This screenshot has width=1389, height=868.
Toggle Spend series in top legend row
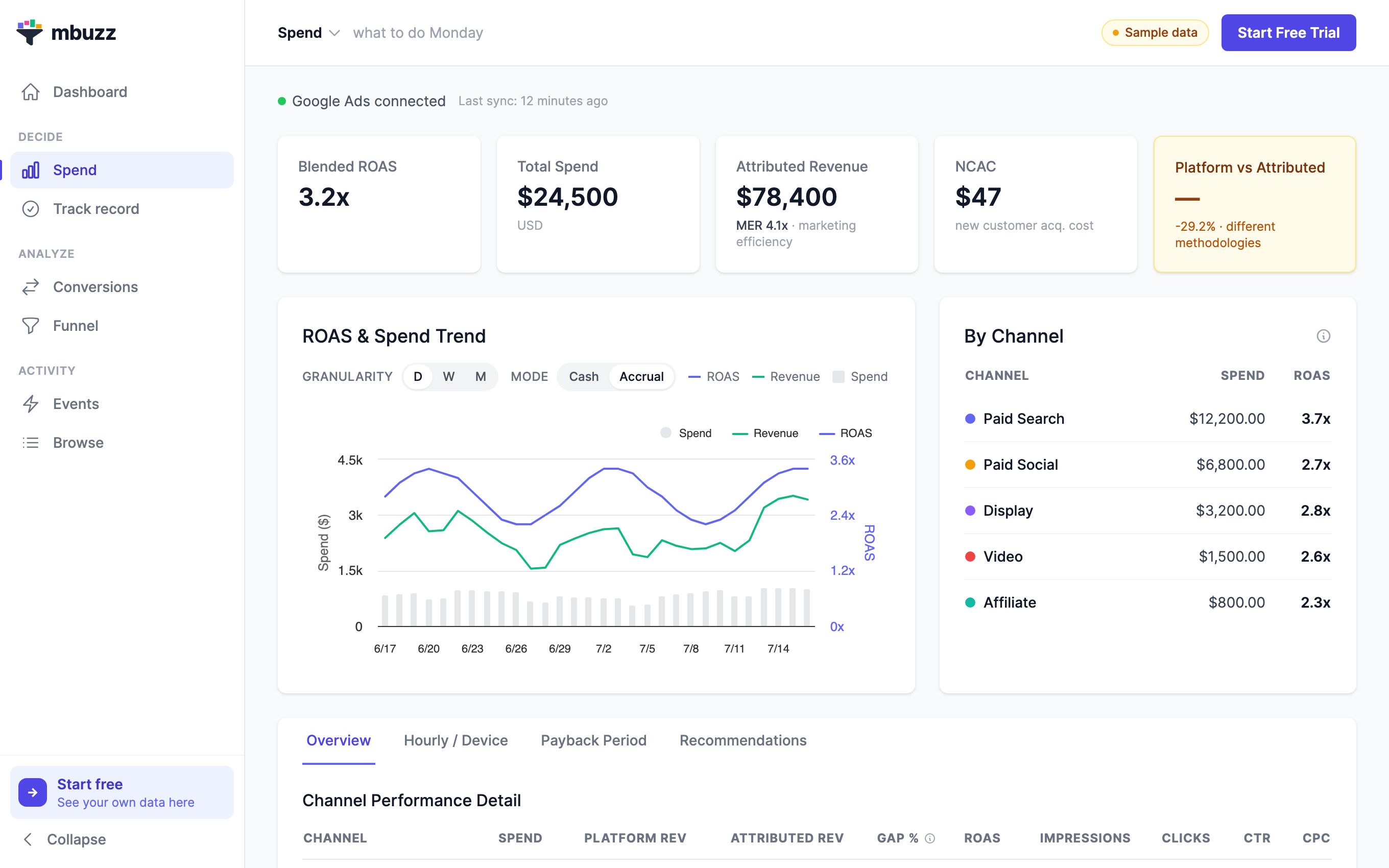point(860,377)
